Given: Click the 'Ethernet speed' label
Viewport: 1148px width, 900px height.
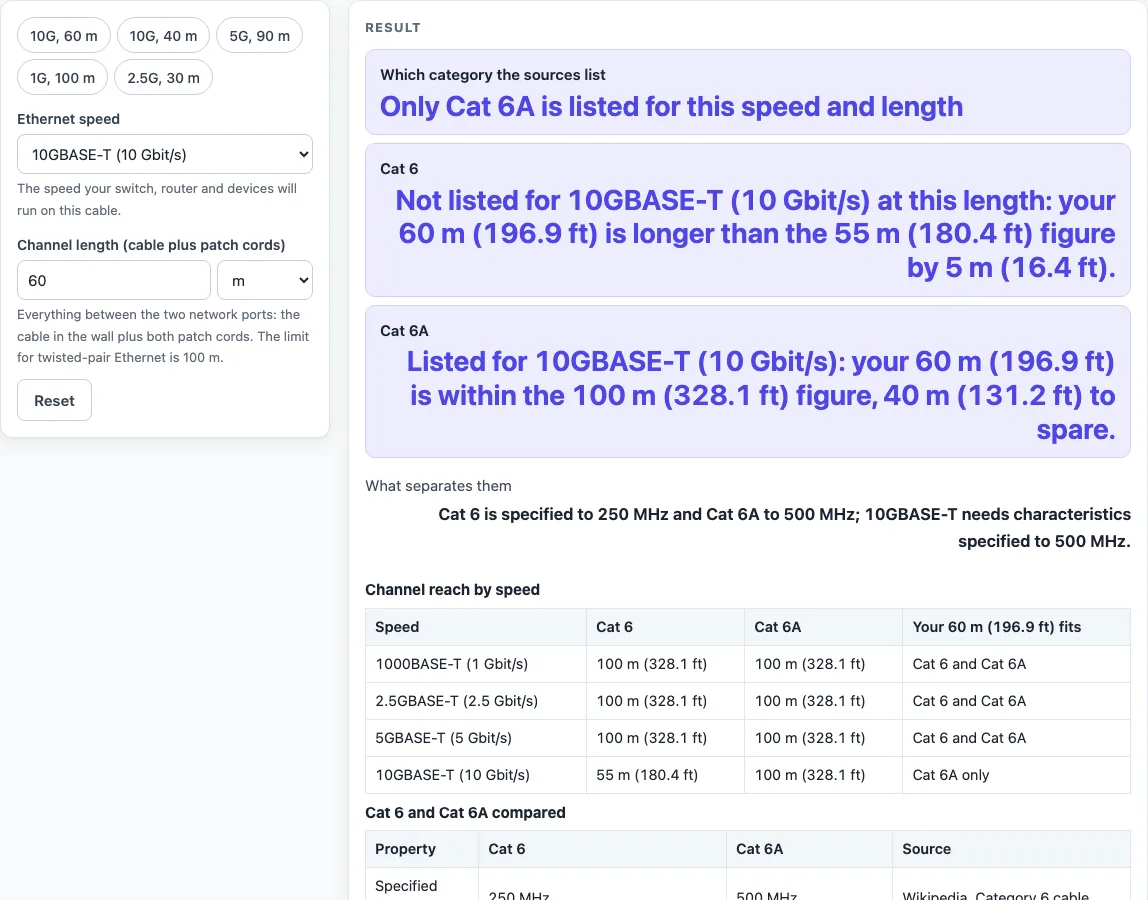Looking at the screenshot, I should [x=68, y=119].
